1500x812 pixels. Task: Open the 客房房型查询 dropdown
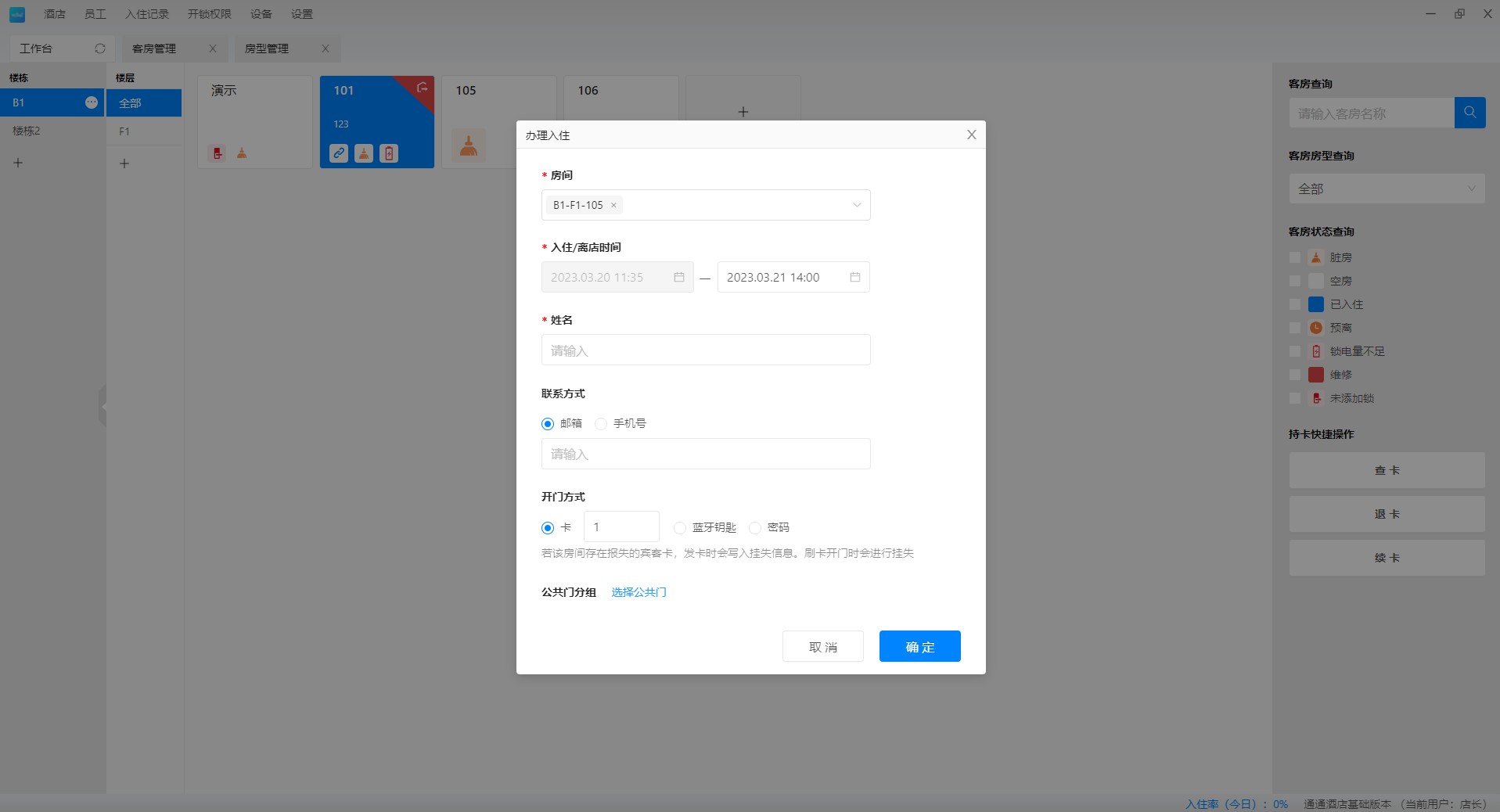coord(1387,189)
